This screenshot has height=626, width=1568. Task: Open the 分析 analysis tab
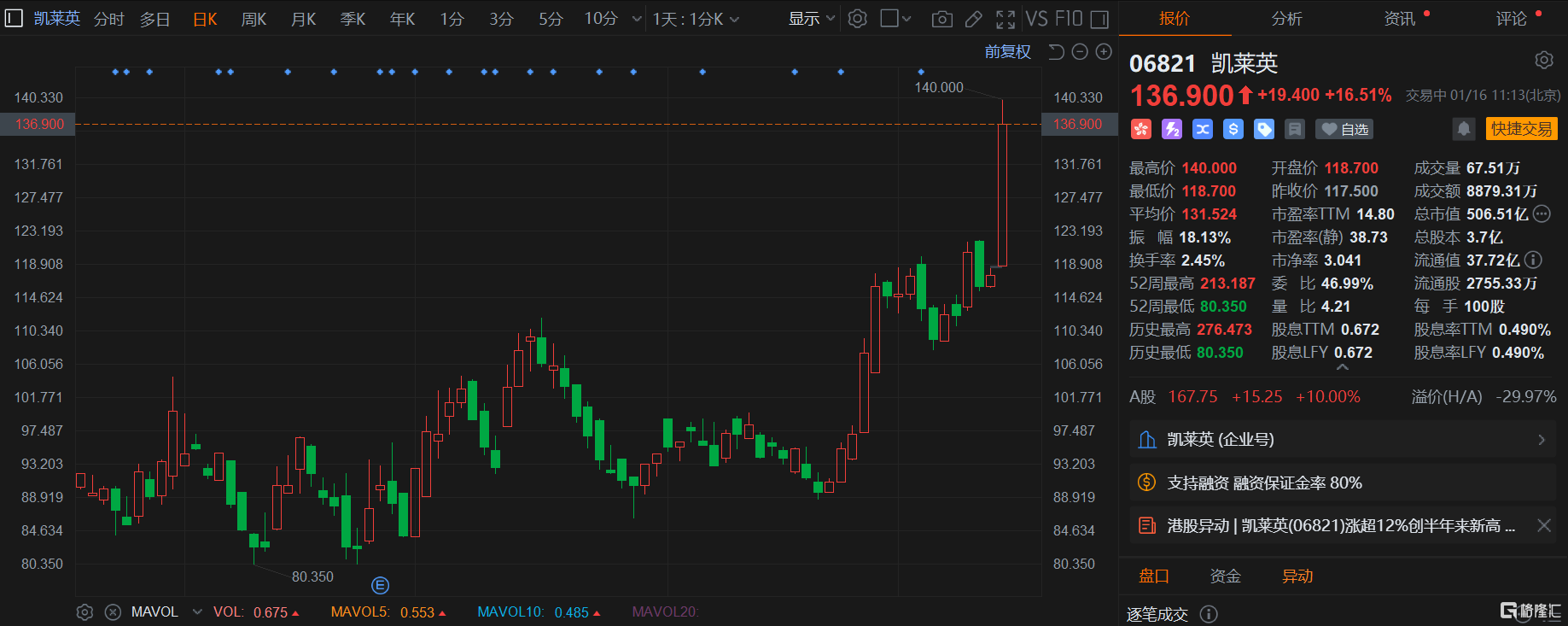click(1287, 19)
